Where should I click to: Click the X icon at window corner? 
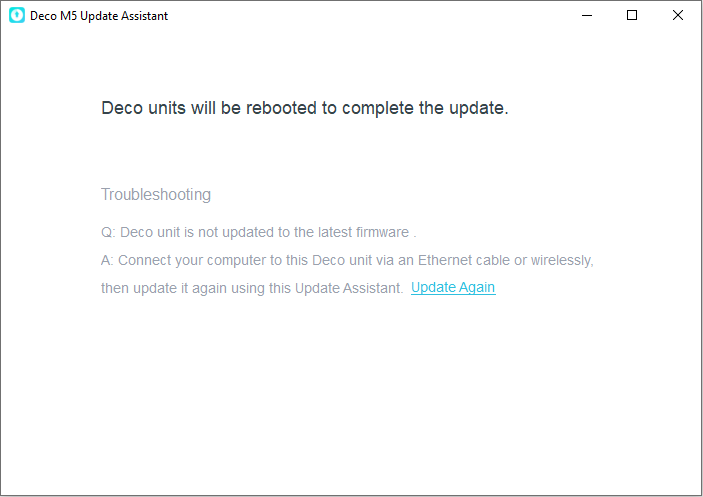[678, 15]
